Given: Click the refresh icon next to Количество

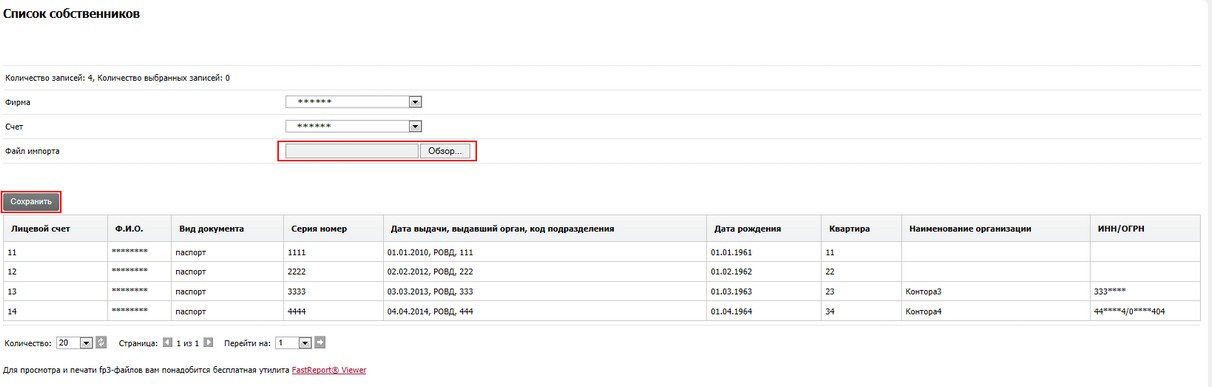Looking at the screenshot, I should click(x=101, y=343).
